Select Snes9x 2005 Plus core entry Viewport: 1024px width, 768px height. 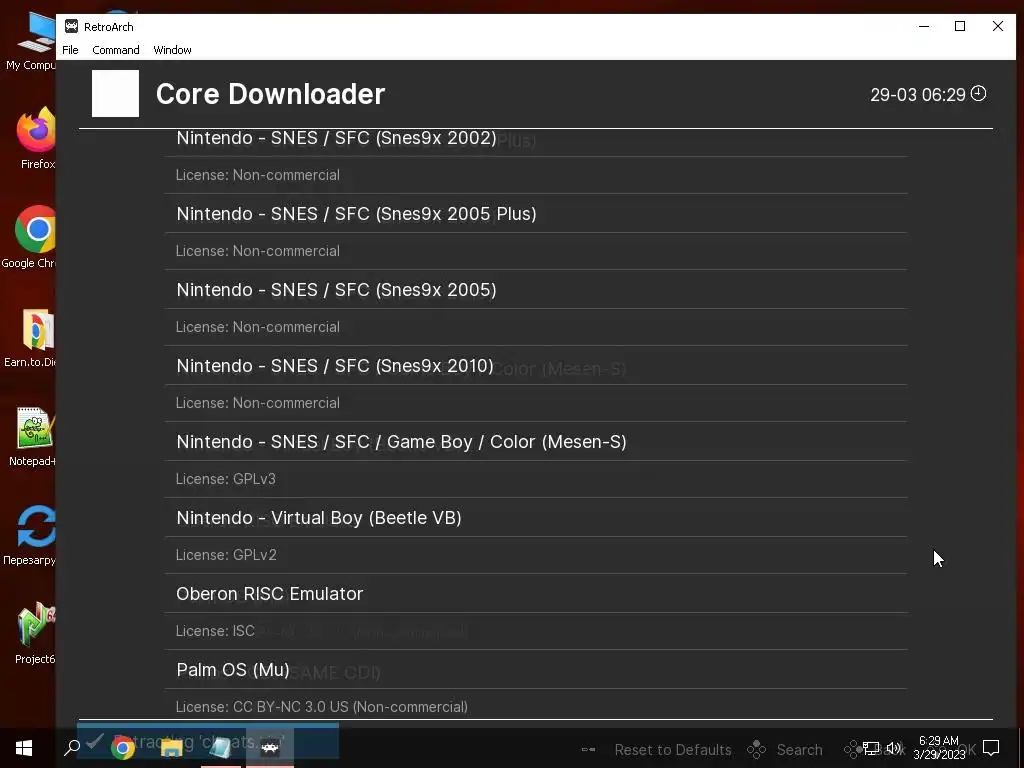click(536, 214)
